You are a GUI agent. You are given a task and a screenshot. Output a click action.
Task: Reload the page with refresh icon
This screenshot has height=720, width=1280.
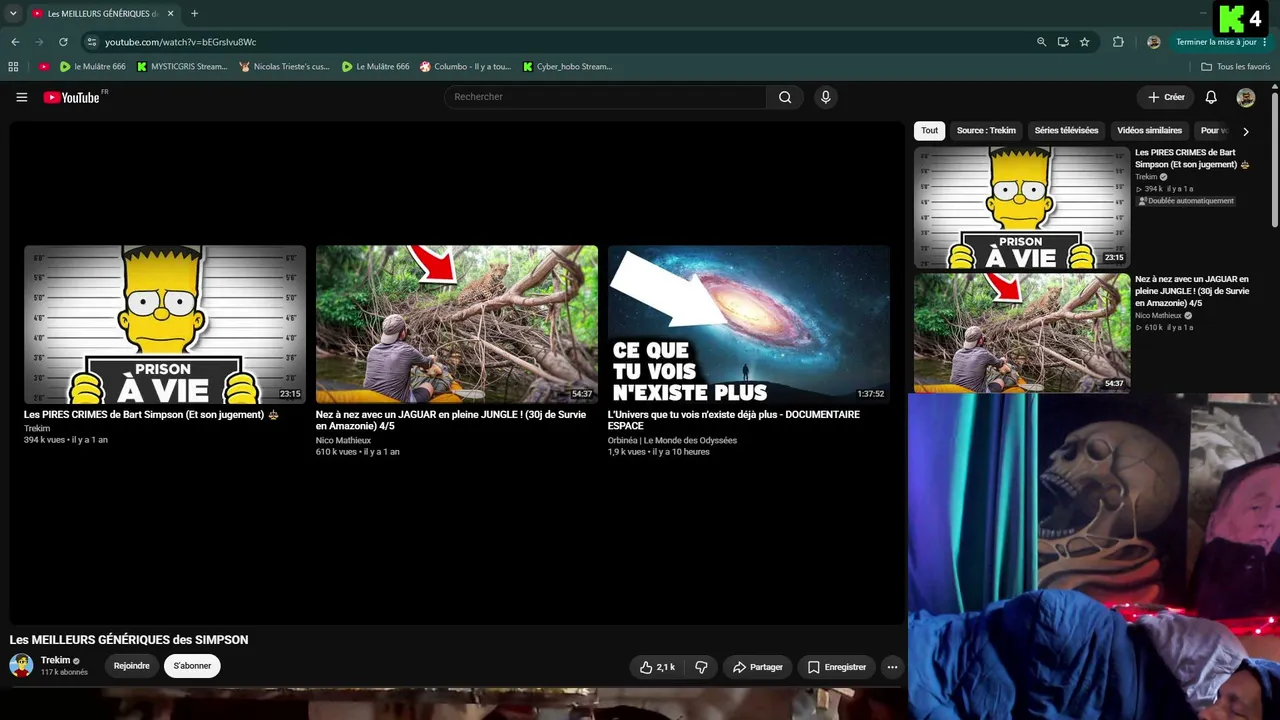pos(63,42)
